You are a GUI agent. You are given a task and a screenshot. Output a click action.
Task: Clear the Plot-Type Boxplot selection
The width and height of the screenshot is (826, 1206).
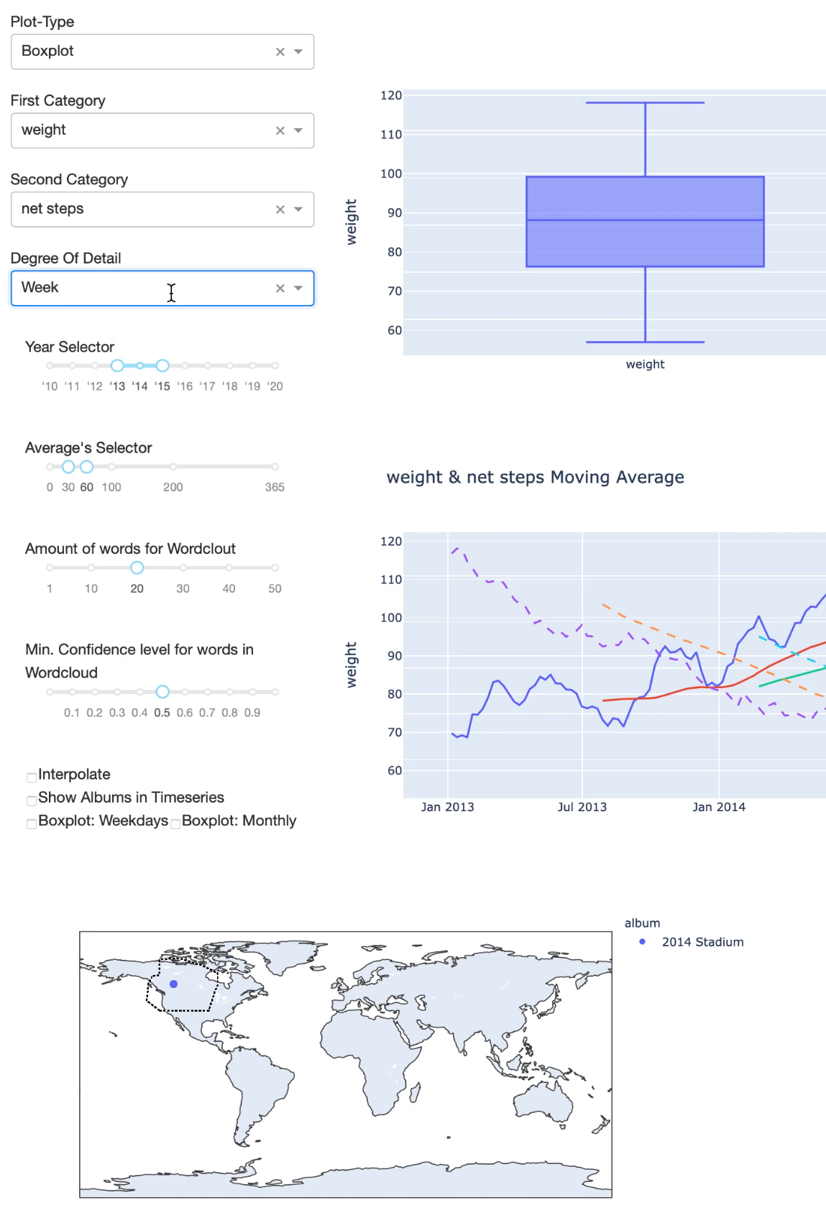pyautogui.click(x=280, y=52)
